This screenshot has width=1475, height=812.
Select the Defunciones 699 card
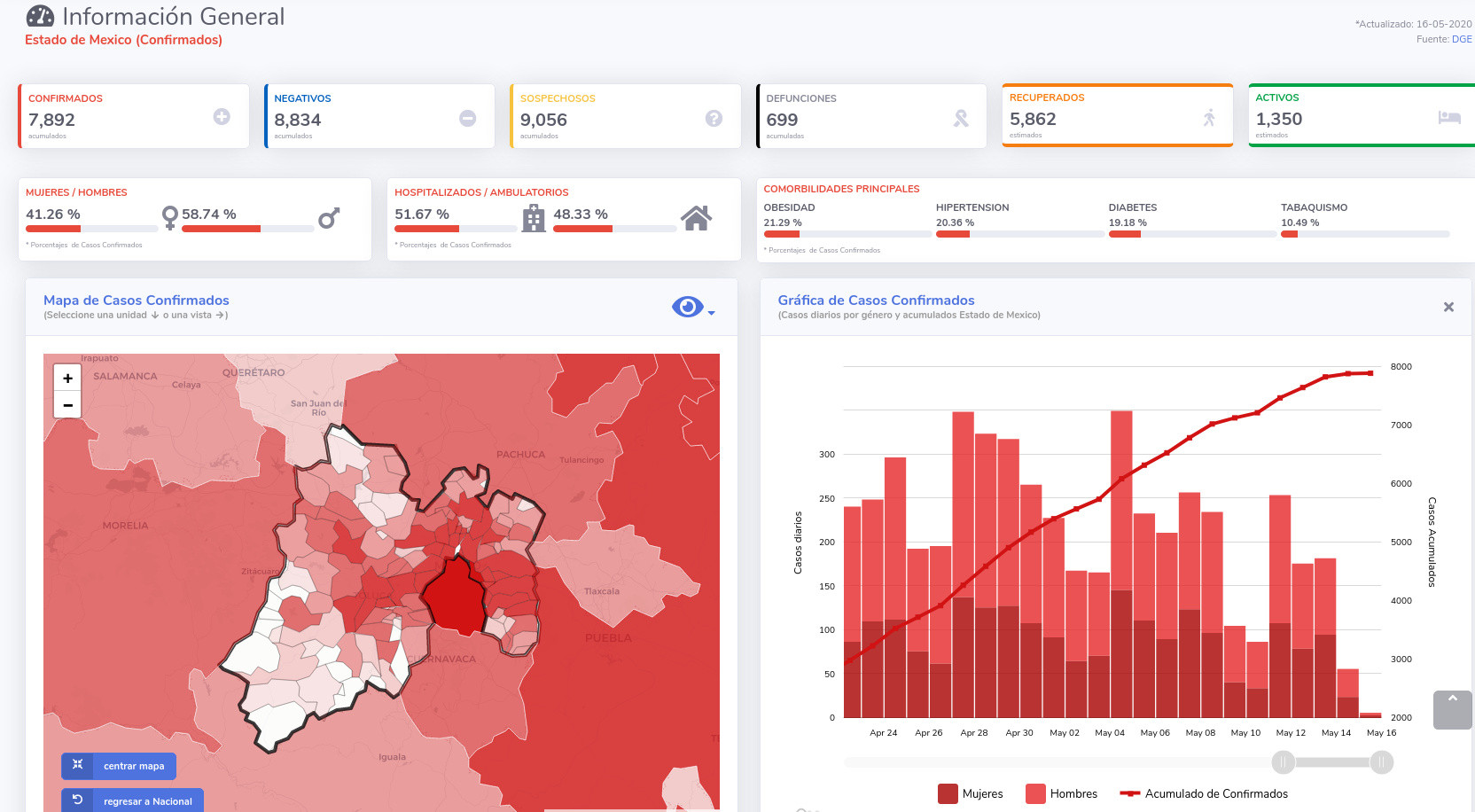click(x=871, y=116)
